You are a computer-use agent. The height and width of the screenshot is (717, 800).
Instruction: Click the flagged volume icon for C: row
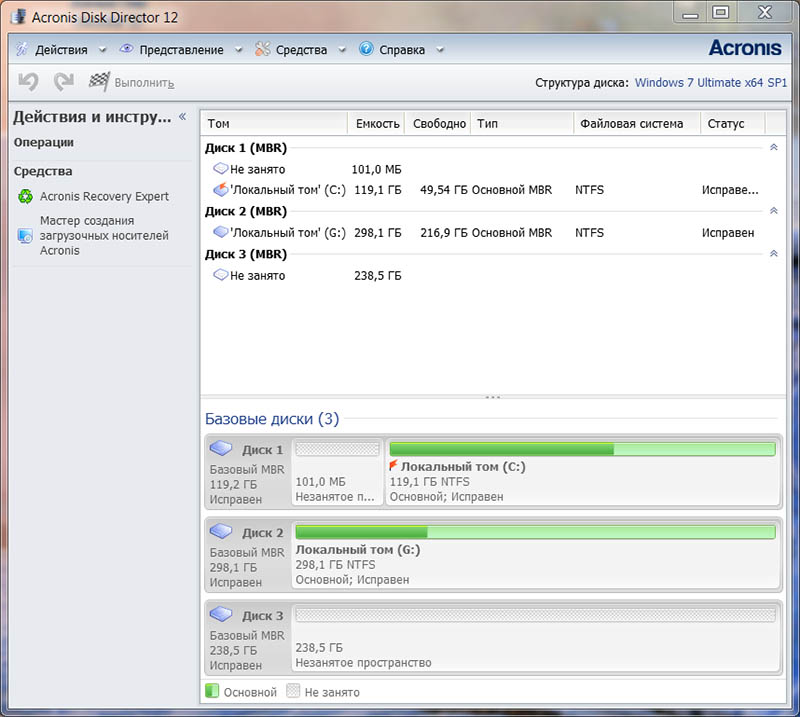tap(220, 189)
